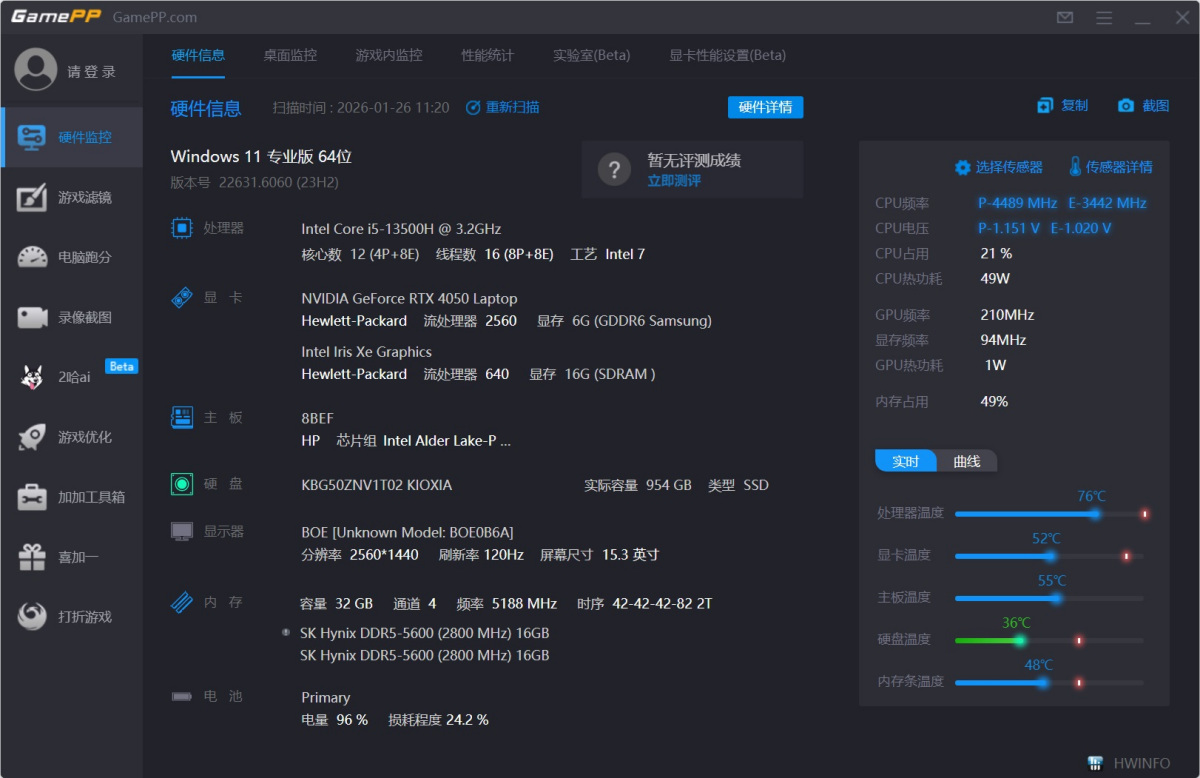1200x778 pixels.
Task: Open the message inbox envelope icon
Action: tap(1064, 17)
